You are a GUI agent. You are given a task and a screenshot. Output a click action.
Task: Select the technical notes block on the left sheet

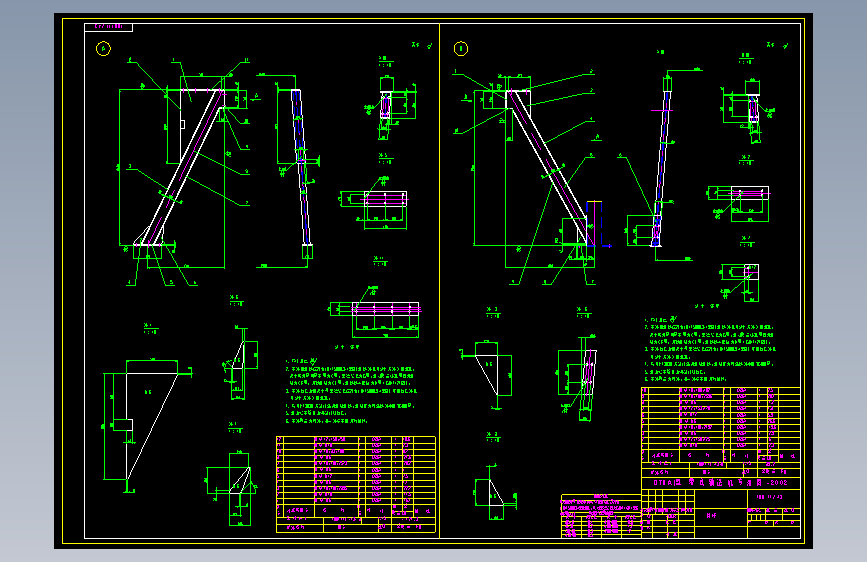351,391
